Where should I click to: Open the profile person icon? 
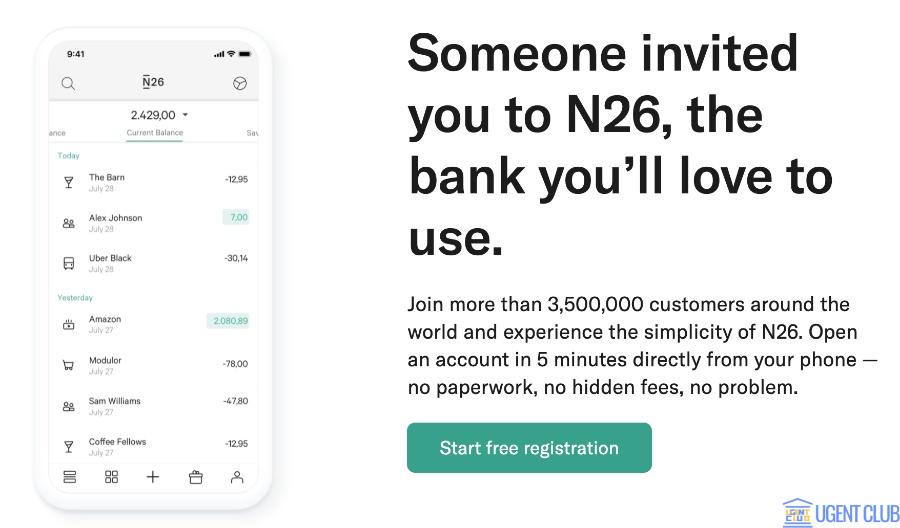point(237,477)
